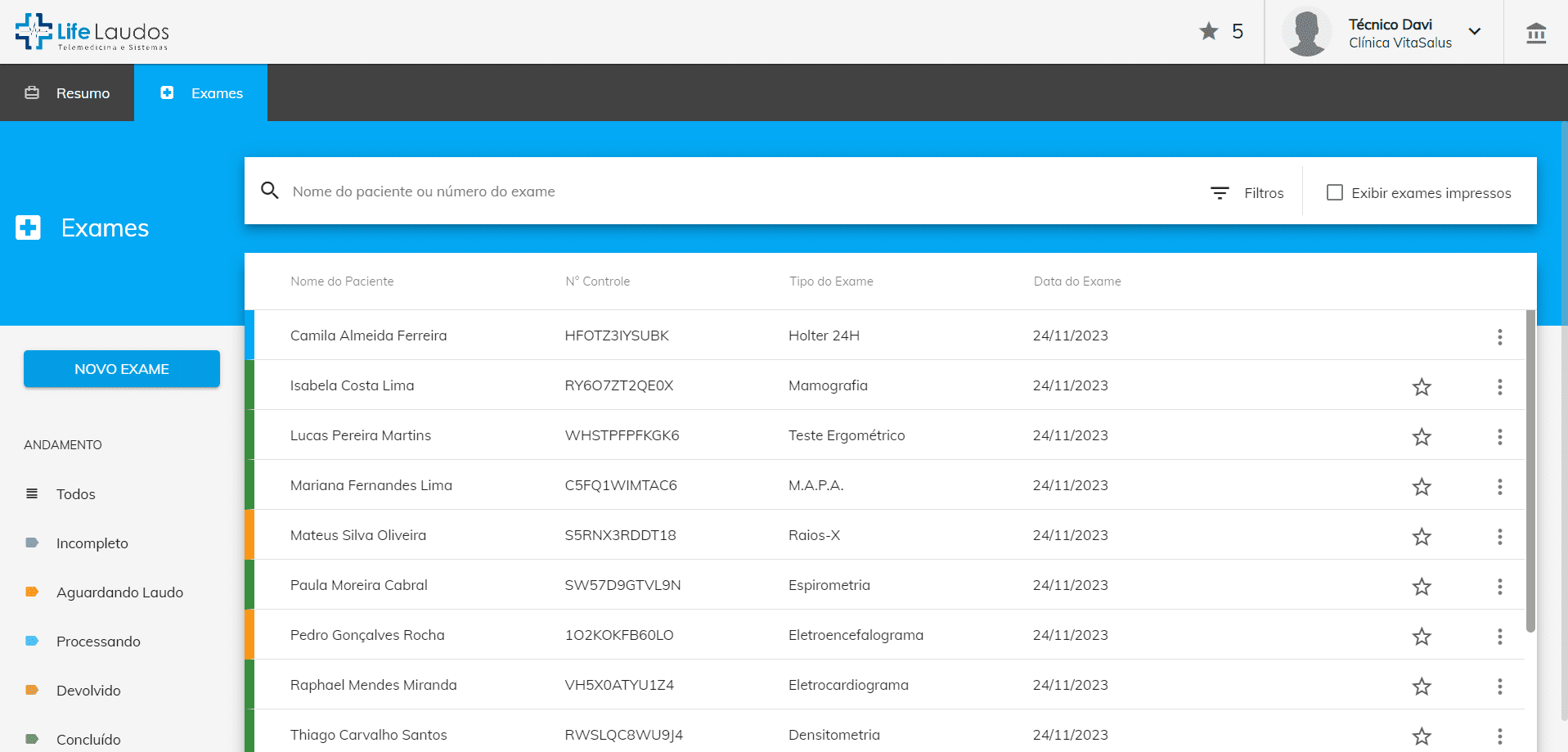Click the bank institution icon in header
The width and height of the screenshot is (1568, 752).
[x=1535, y=33]
